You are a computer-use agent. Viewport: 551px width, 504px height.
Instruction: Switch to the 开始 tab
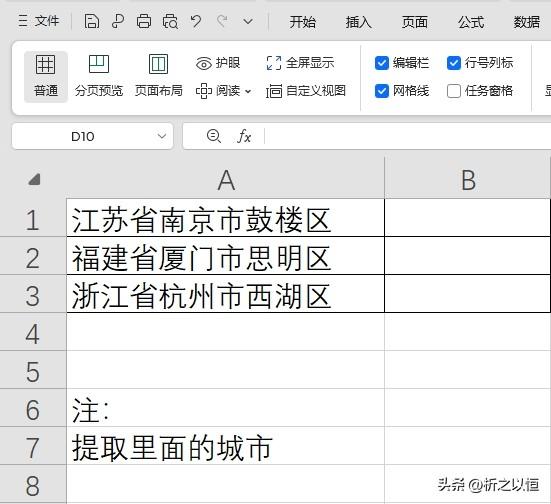tap(303, 22)
